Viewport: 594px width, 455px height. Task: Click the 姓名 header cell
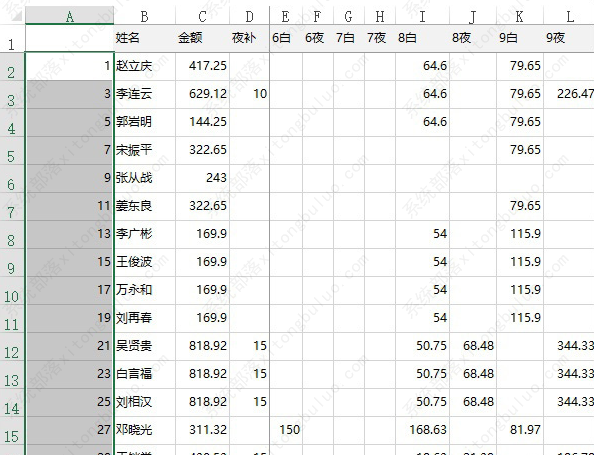click(144, 38)
